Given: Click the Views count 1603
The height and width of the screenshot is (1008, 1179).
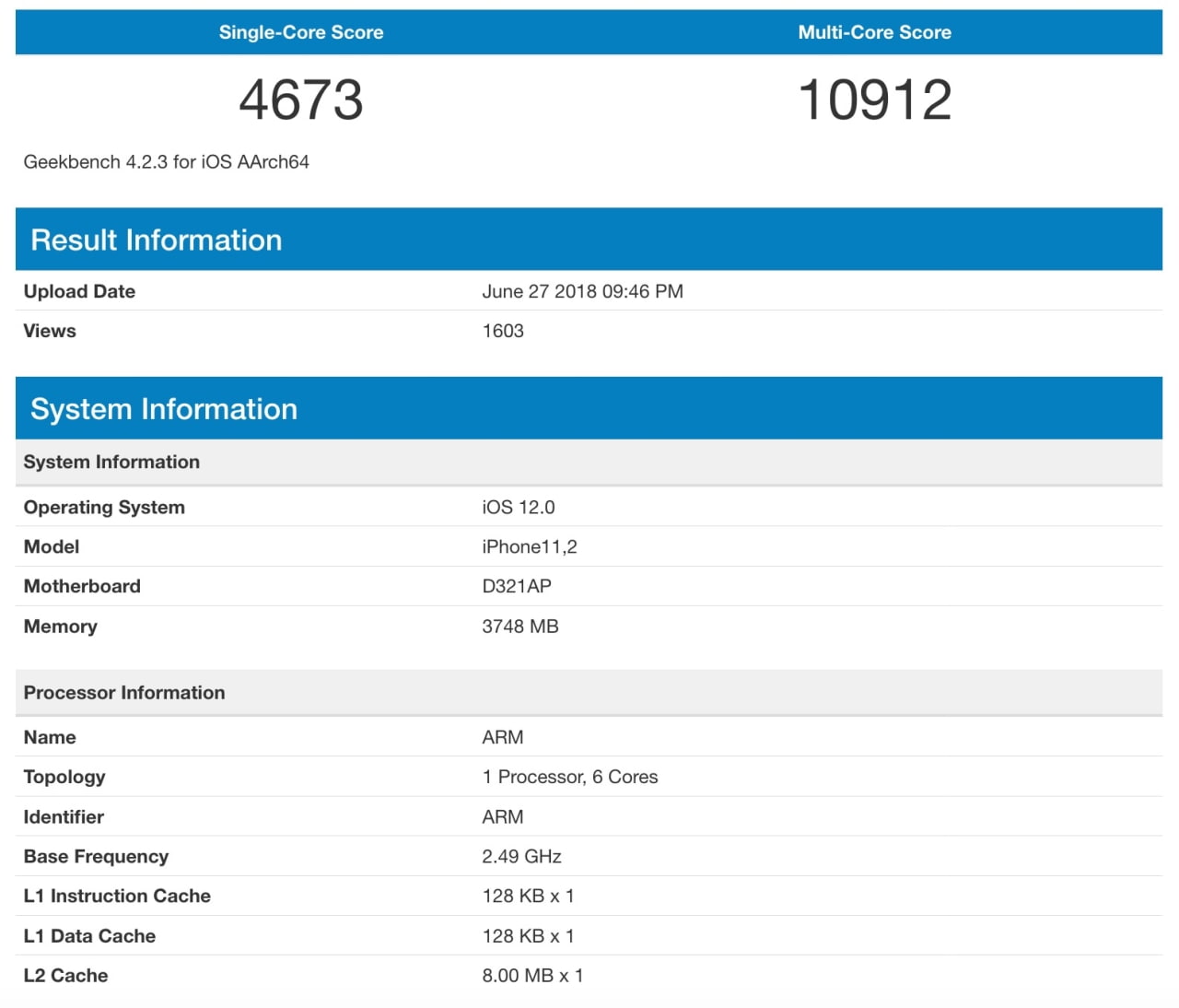Looking at the screenshot, I should coord(503,330).
